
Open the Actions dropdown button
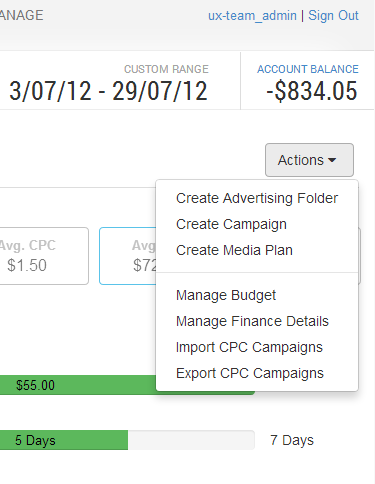(x=309, y=160)
